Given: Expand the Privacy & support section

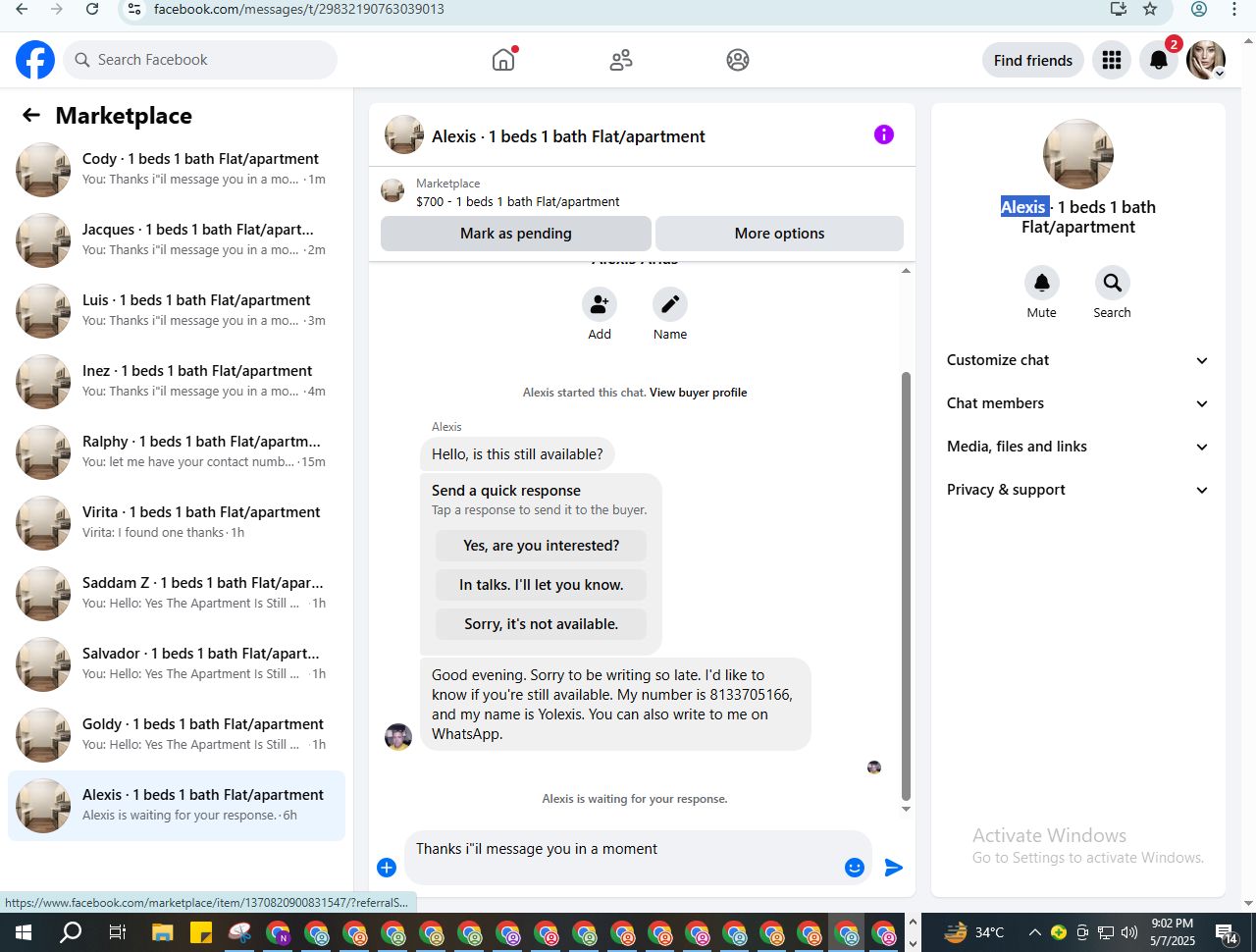Looking at the screenshot, I should point(1077,490).
